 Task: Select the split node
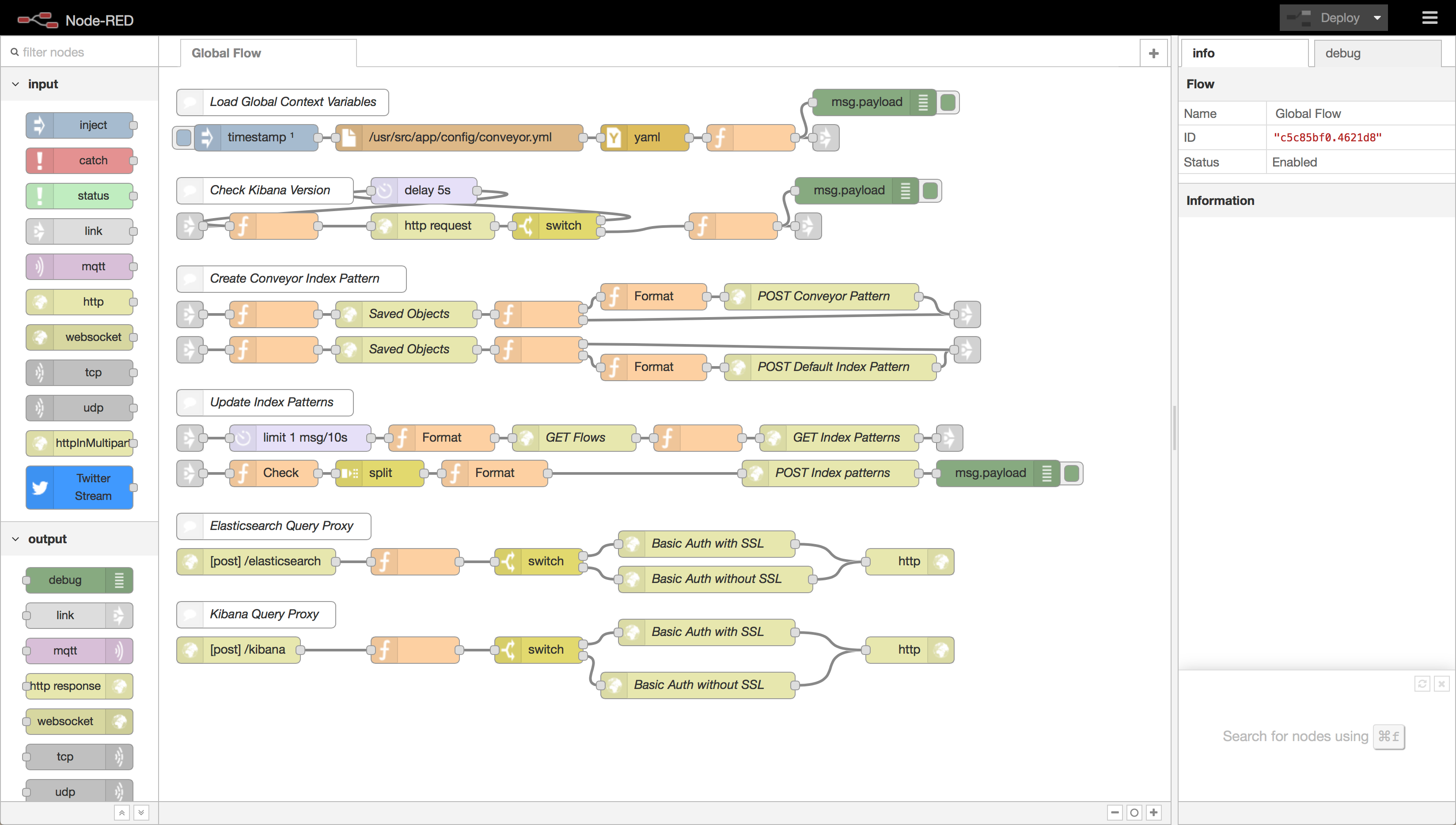[380, 473]
